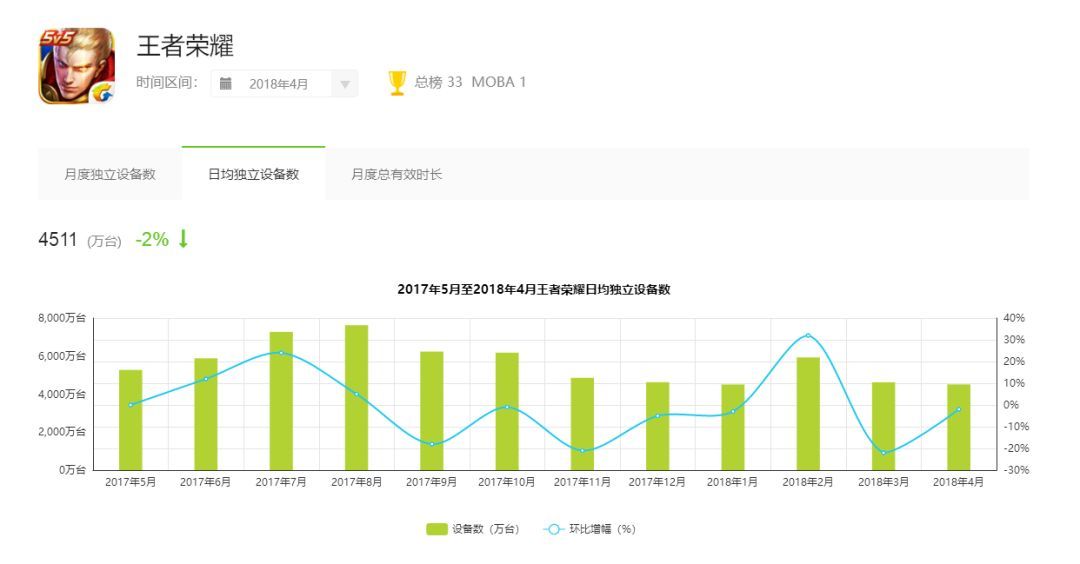1080x564 pixels.
Task: Click the 时间区间 label
Action: click(167, 83)
